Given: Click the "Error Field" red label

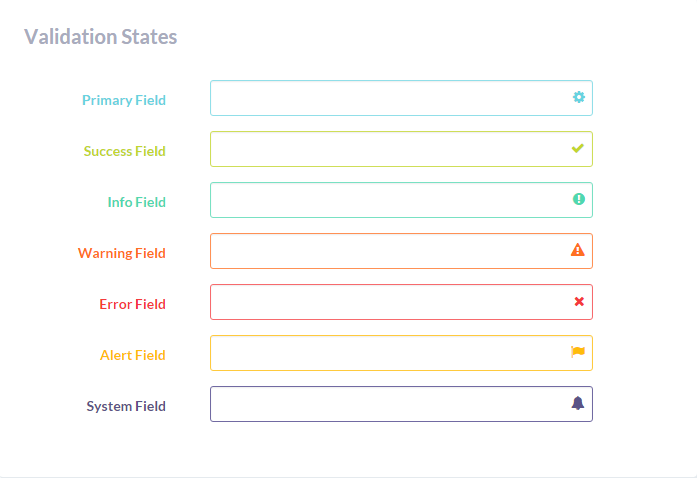Looking at the screenshot, I should click(x=132, y=304).
